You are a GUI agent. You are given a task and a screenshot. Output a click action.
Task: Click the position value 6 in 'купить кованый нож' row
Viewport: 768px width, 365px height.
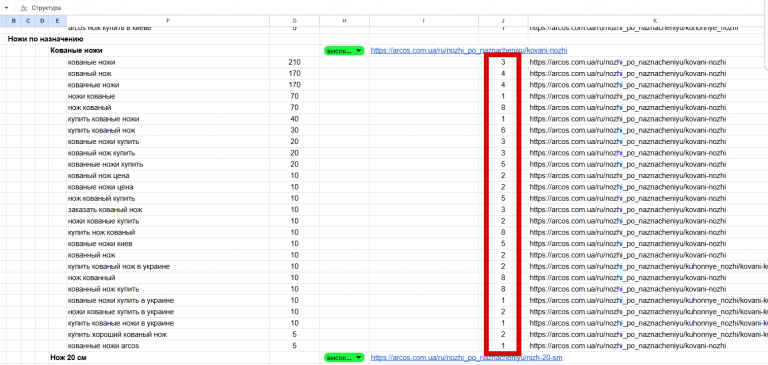coord(503,130)
